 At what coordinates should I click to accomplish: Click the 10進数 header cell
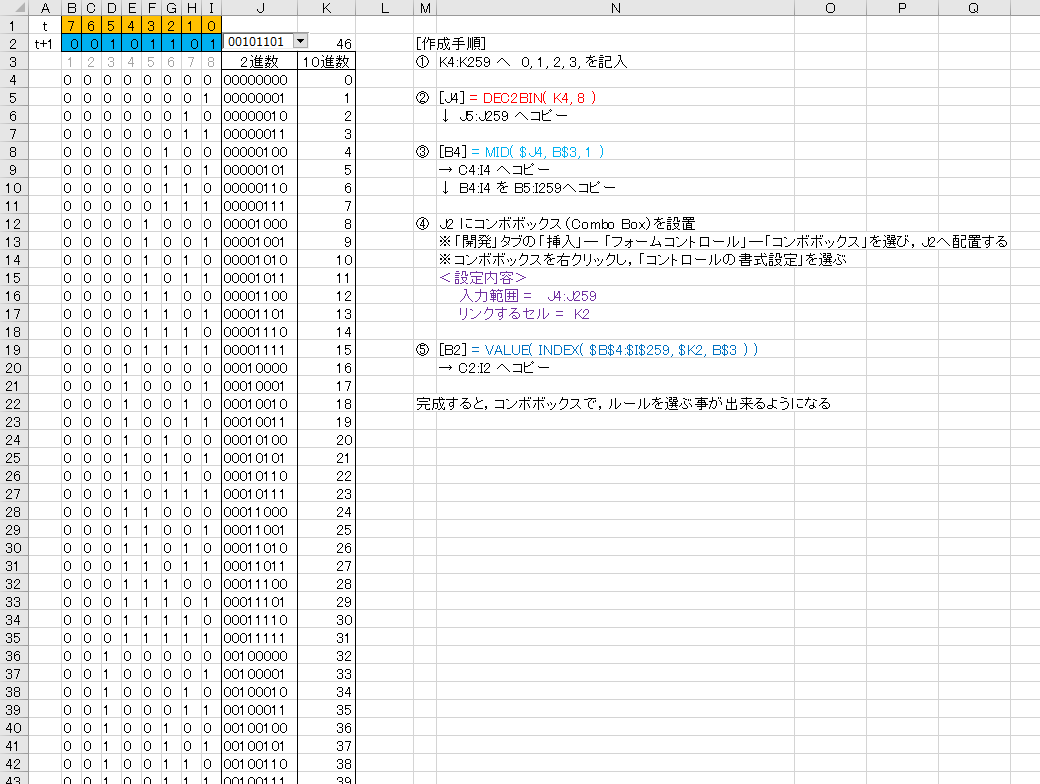[326, 62]
